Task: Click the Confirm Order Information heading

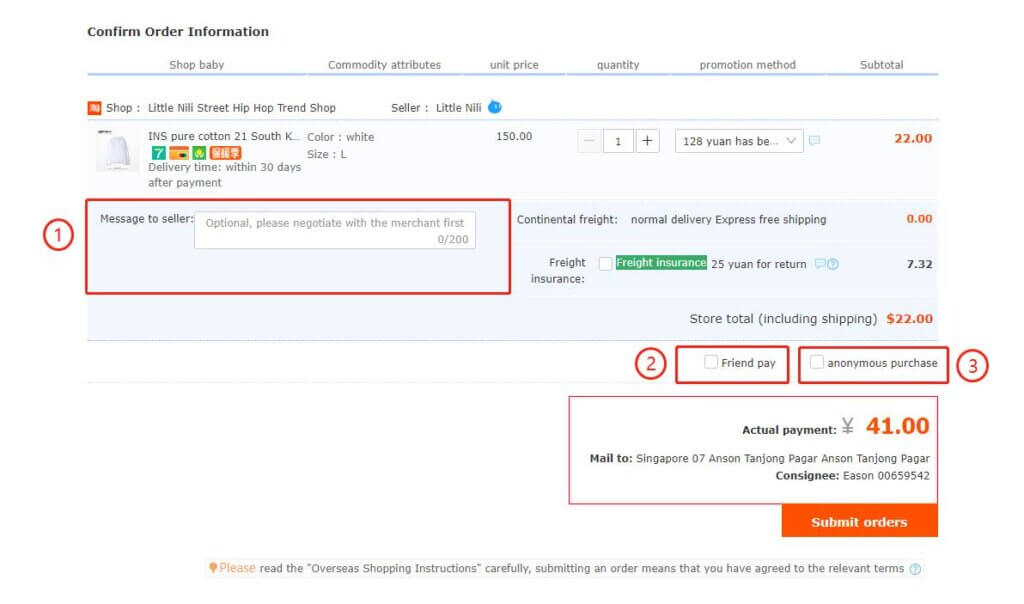Action: click(x=178, y=31)
